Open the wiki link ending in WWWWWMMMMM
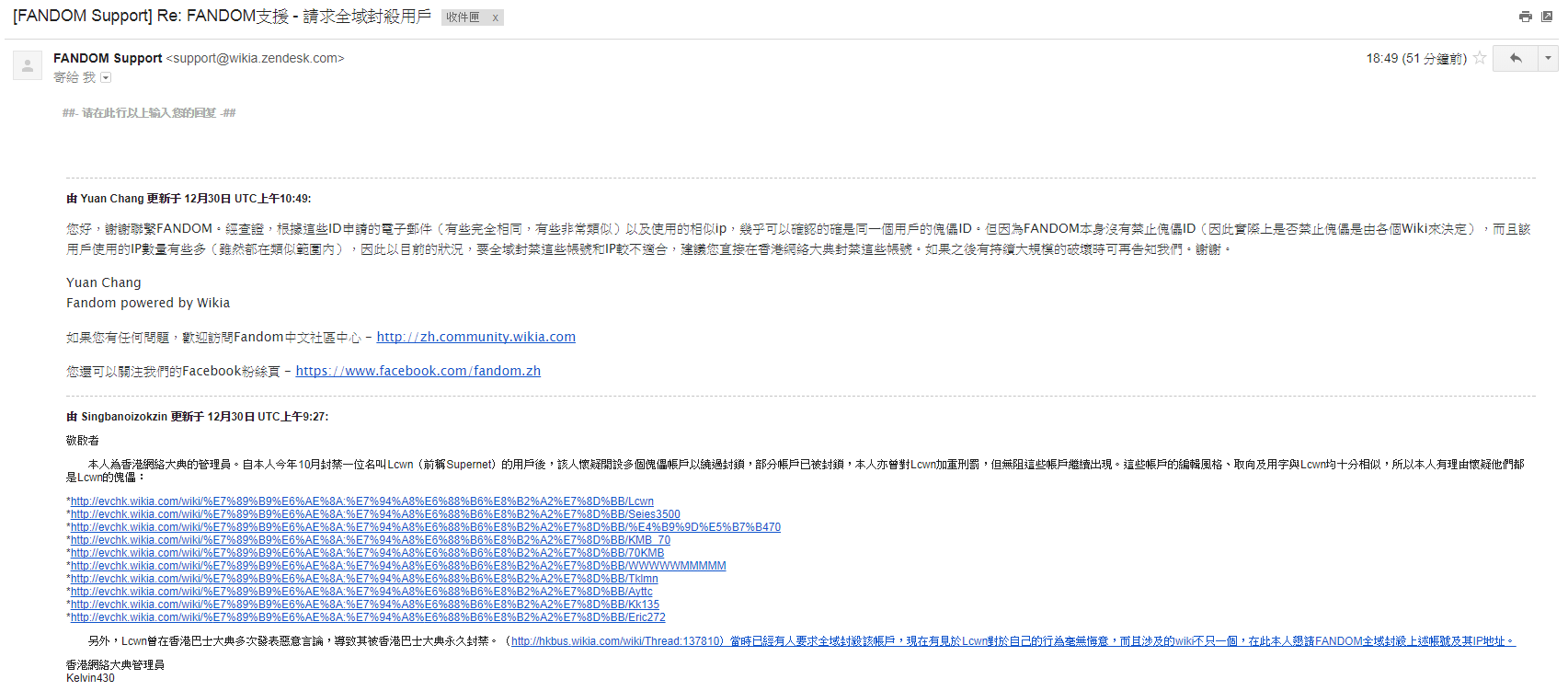The height and width of the screenshot is (691, 1568). pyautogui.click(x=398, y=566)
